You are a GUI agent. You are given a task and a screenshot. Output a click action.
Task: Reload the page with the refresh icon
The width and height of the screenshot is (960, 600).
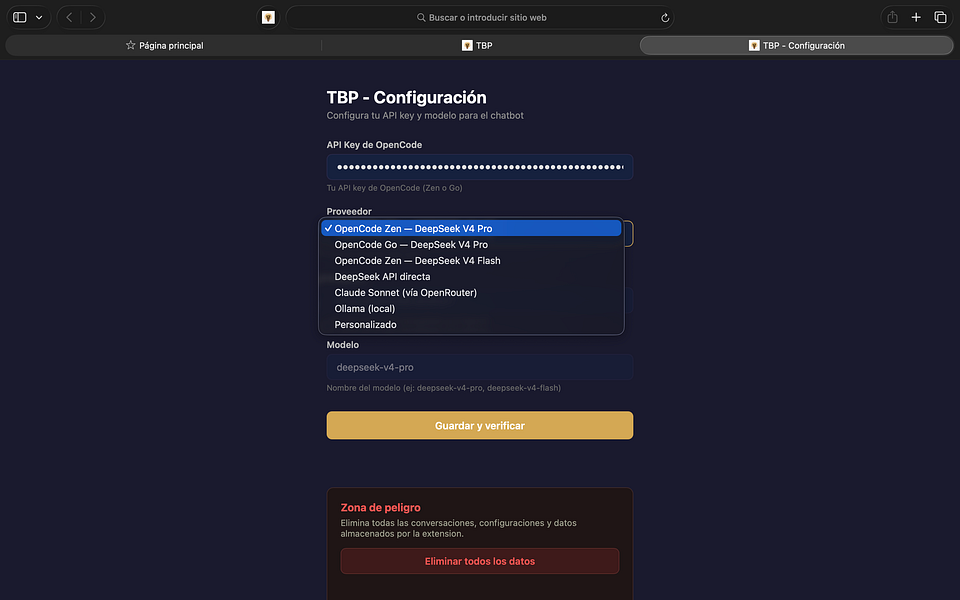(665, 18)
